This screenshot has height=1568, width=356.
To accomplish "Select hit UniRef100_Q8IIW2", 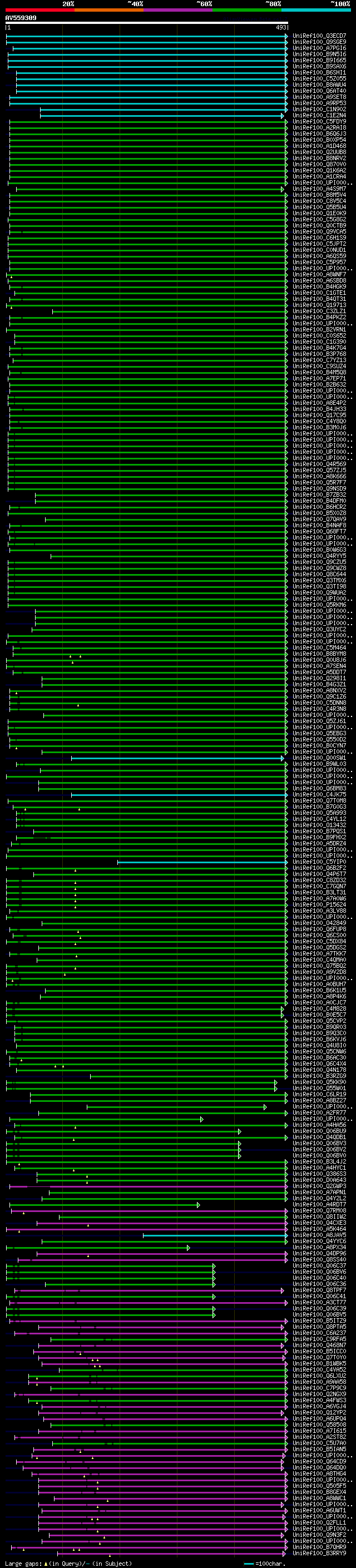I will 319,1218.
